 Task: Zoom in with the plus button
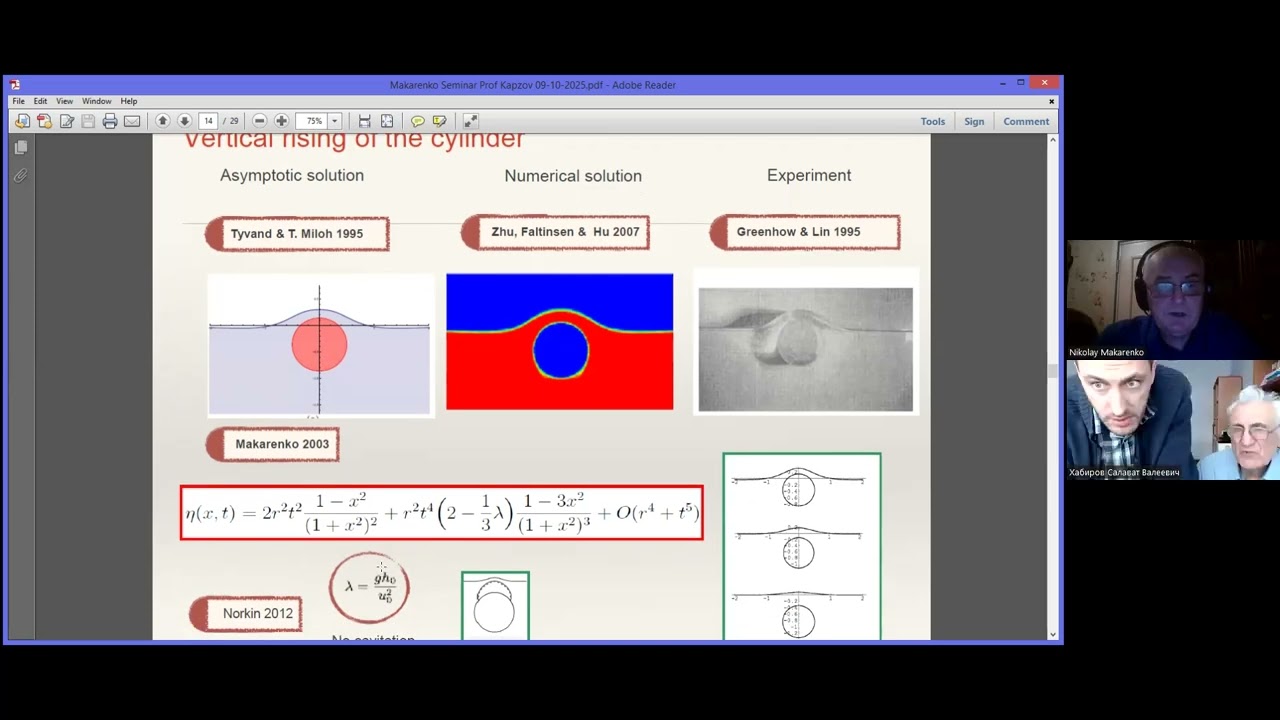coord(282,121)
